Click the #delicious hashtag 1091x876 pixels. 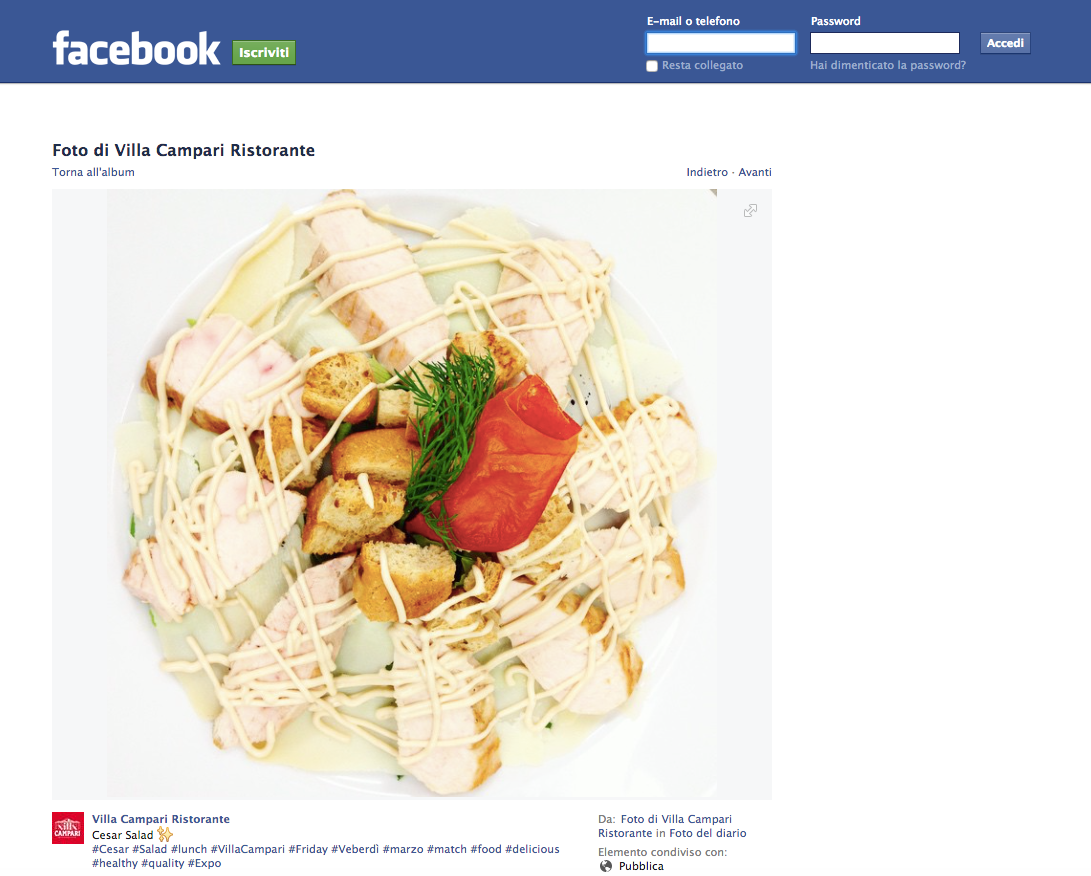(532, 849)
